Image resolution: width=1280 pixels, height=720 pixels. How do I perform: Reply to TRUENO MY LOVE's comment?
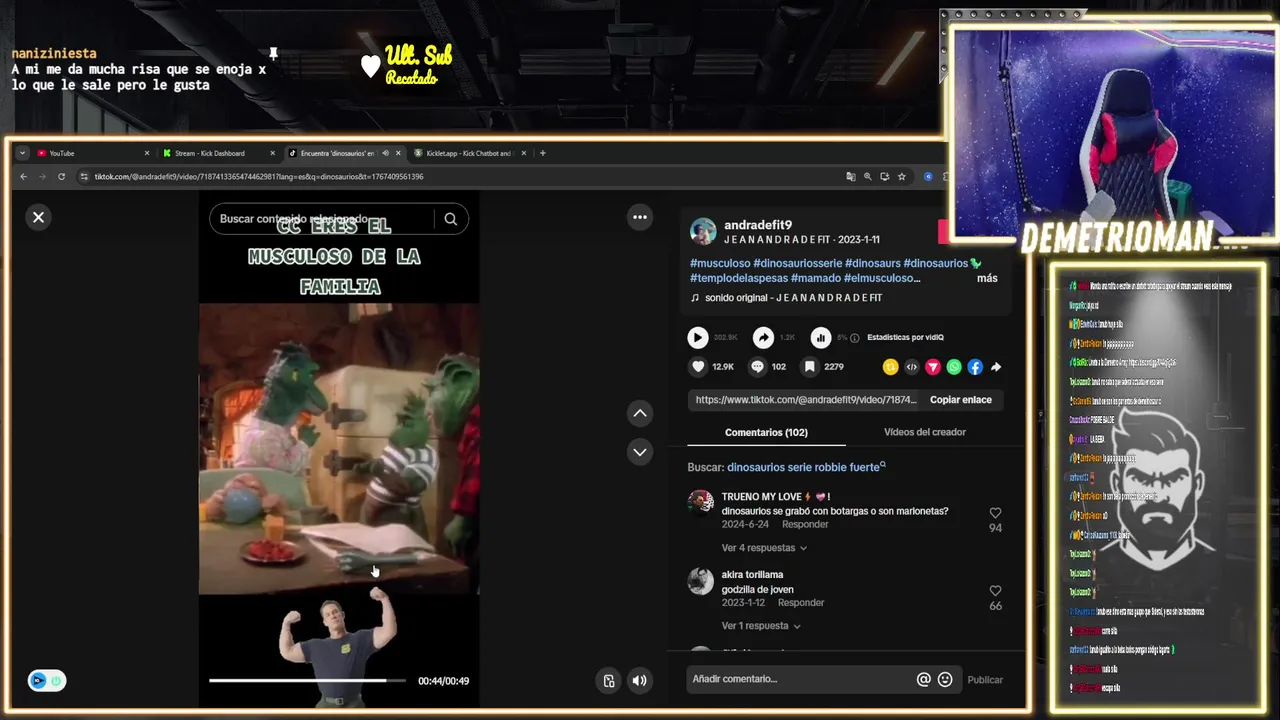(x=805, y=524)
